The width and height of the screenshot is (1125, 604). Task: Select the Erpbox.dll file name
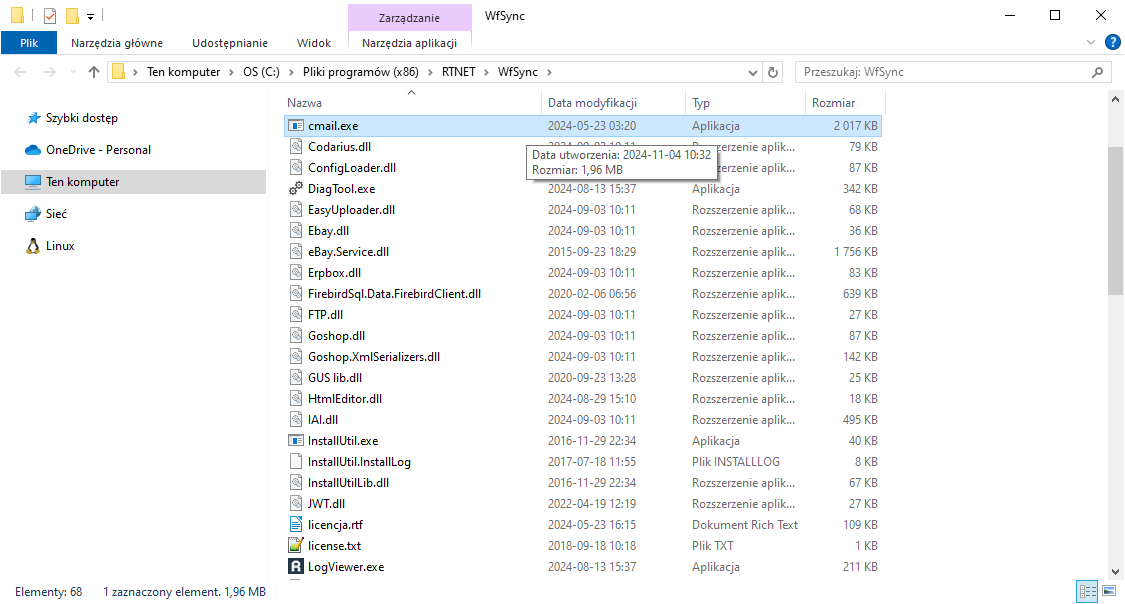click(334, 273)
